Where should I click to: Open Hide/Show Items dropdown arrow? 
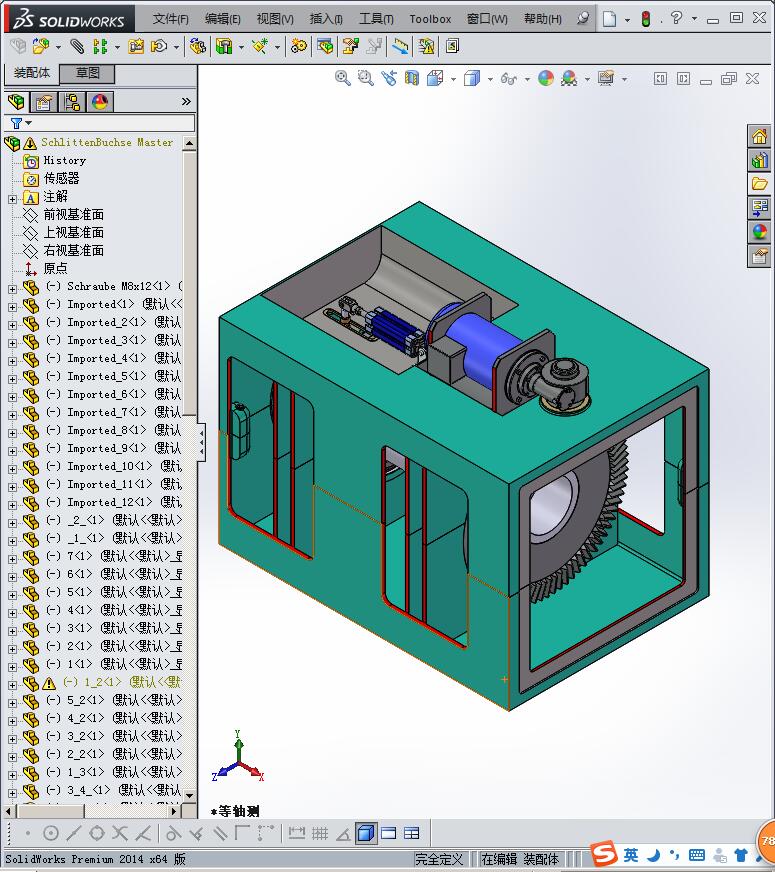click(526, 79)
